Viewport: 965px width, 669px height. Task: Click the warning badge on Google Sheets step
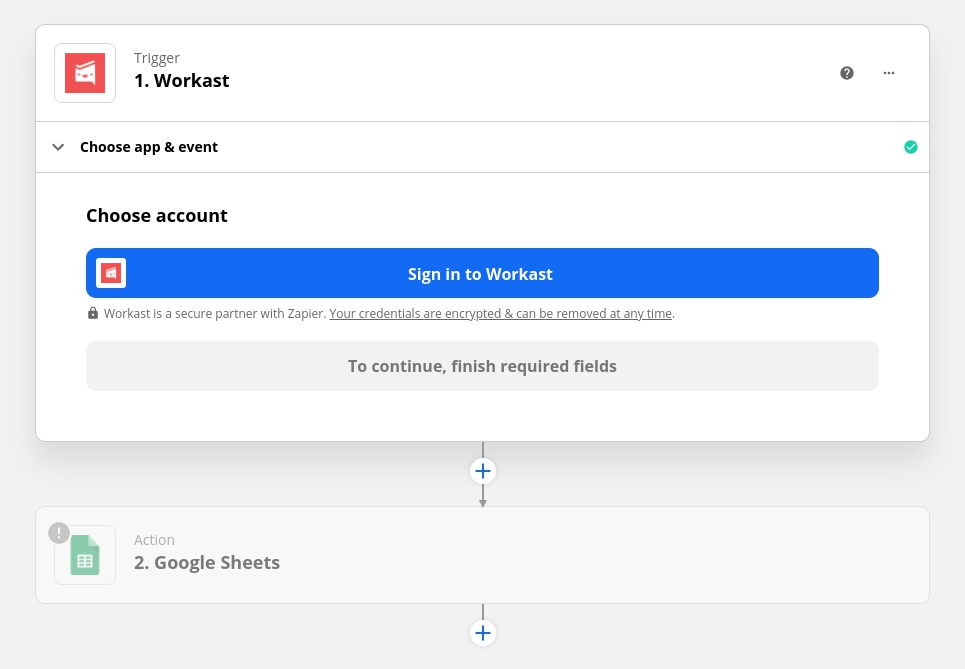point(59,533)
